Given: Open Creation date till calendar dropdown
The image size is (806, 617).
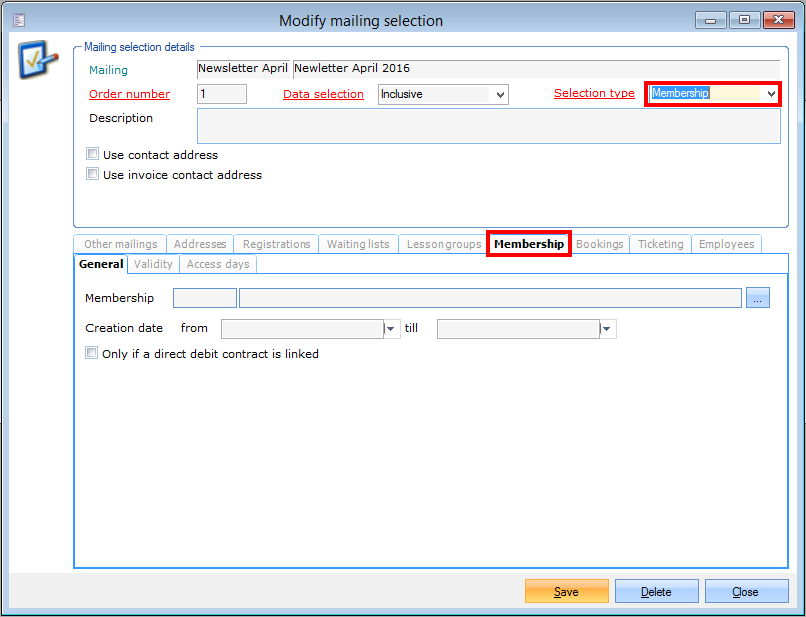Looking at the screenshot, I should 607,329.
